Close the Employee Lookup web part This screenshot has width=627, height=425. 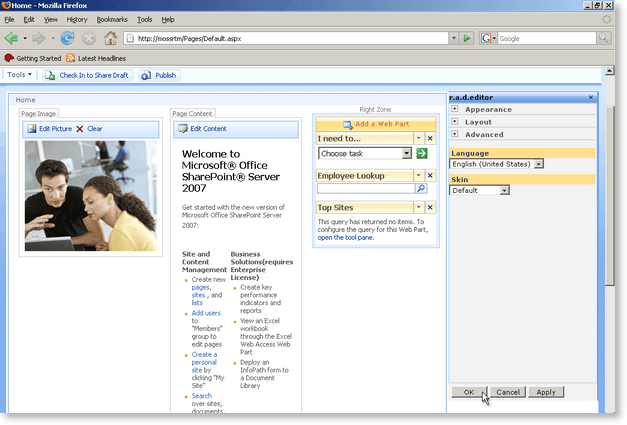[x=430, y=176]
